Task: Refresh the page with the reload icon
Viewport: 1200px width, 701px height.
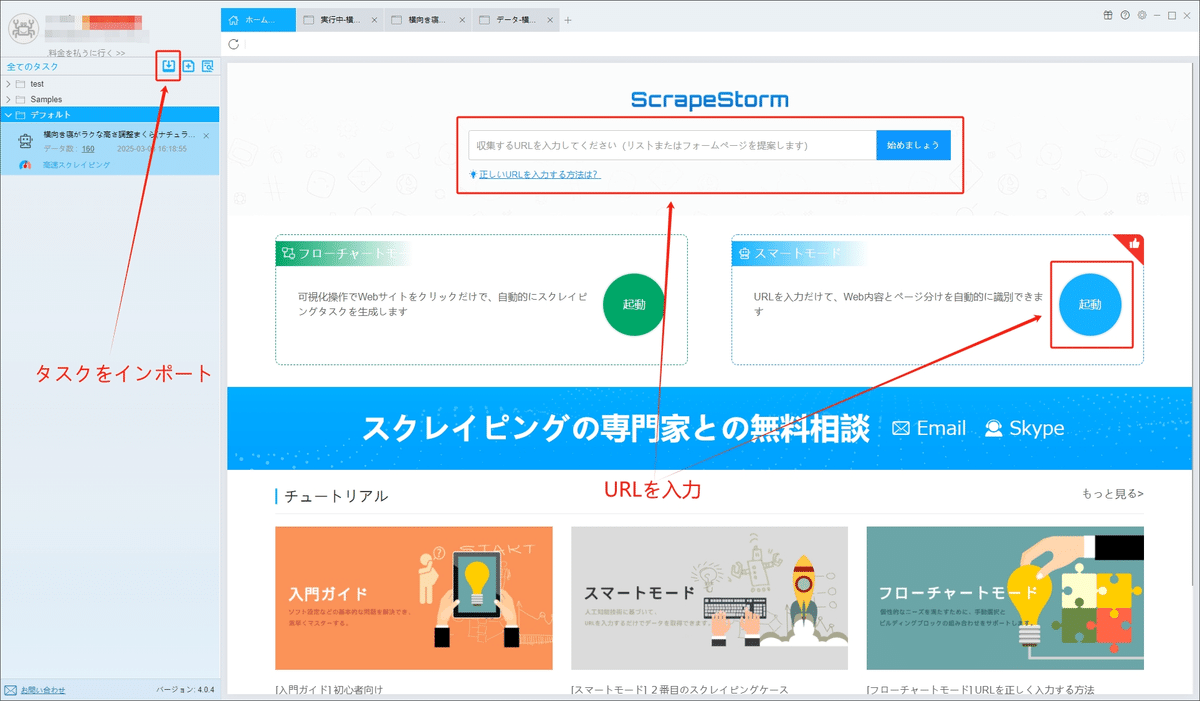Action: [233, 43]
